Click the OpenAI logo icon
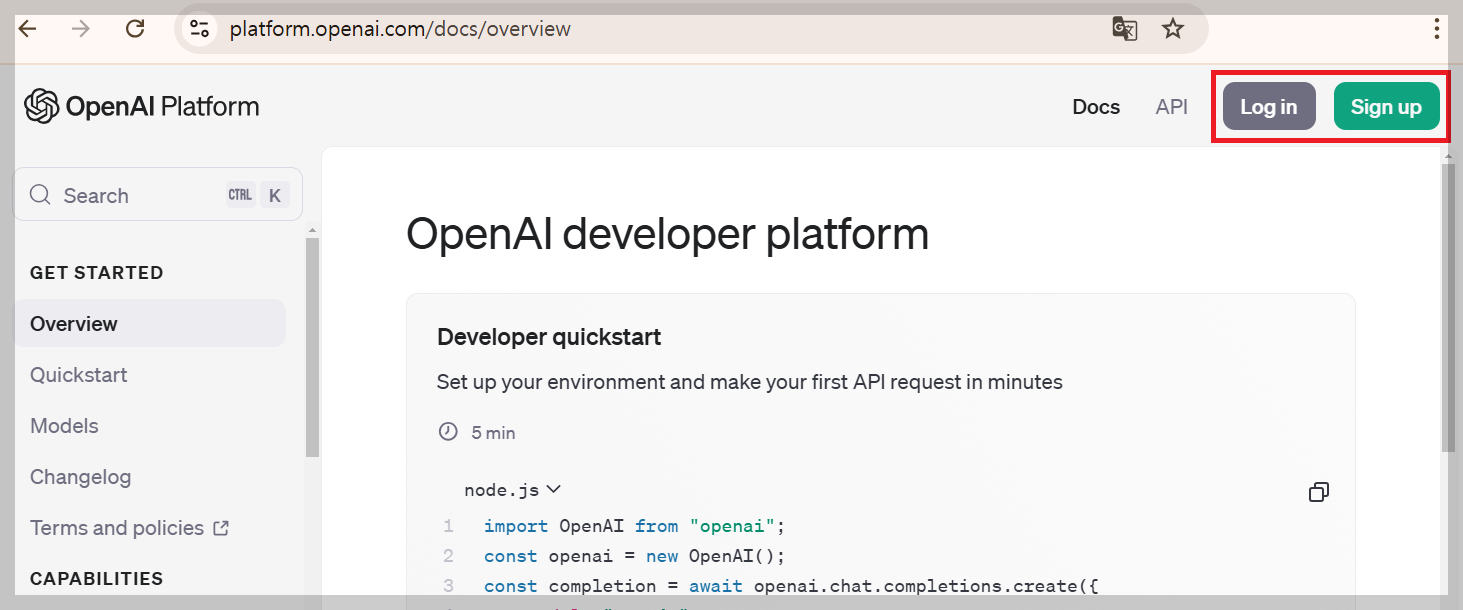The width and height of the screenshot is (1463, 610). [x=41, y=106]
